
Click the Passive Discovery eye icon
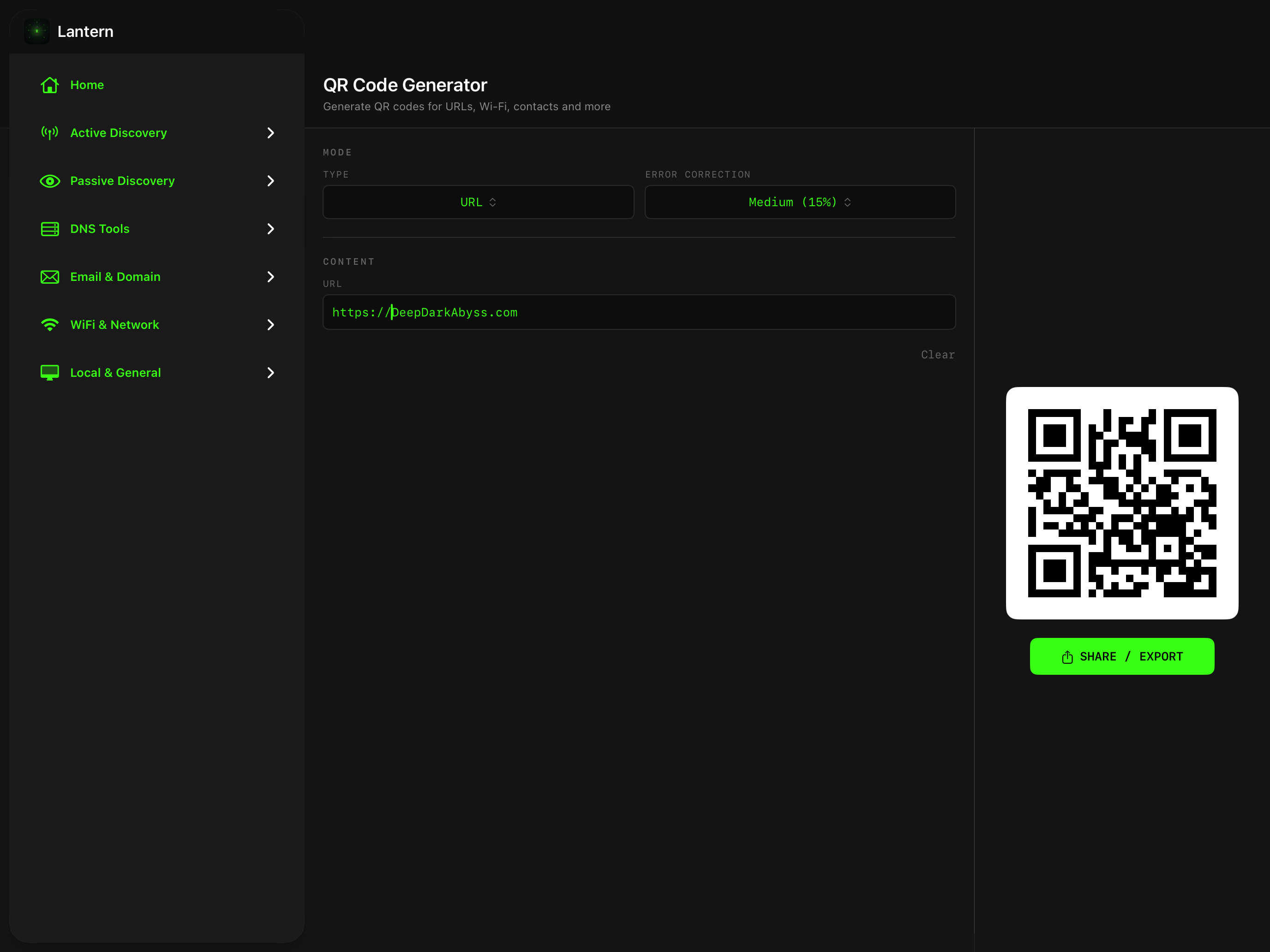pos(49,181)
